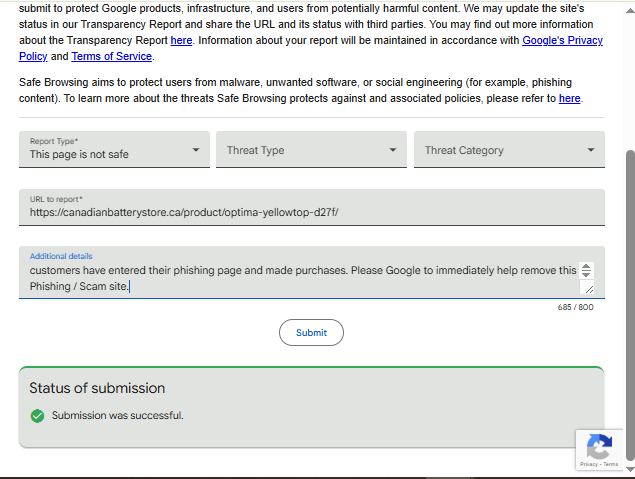Click the reCAPTCHA badge logo
The image size is (635, 479).
coord(599,447)
